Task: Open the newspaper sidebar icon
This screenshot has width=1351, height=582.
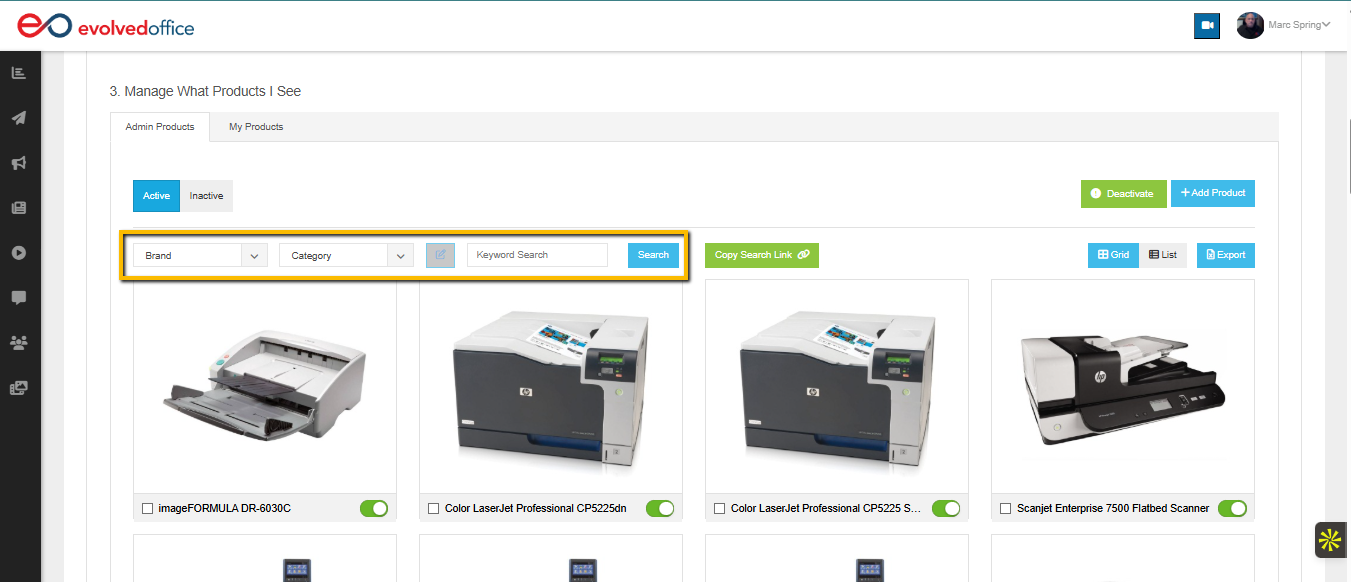Action: (18, 208)
